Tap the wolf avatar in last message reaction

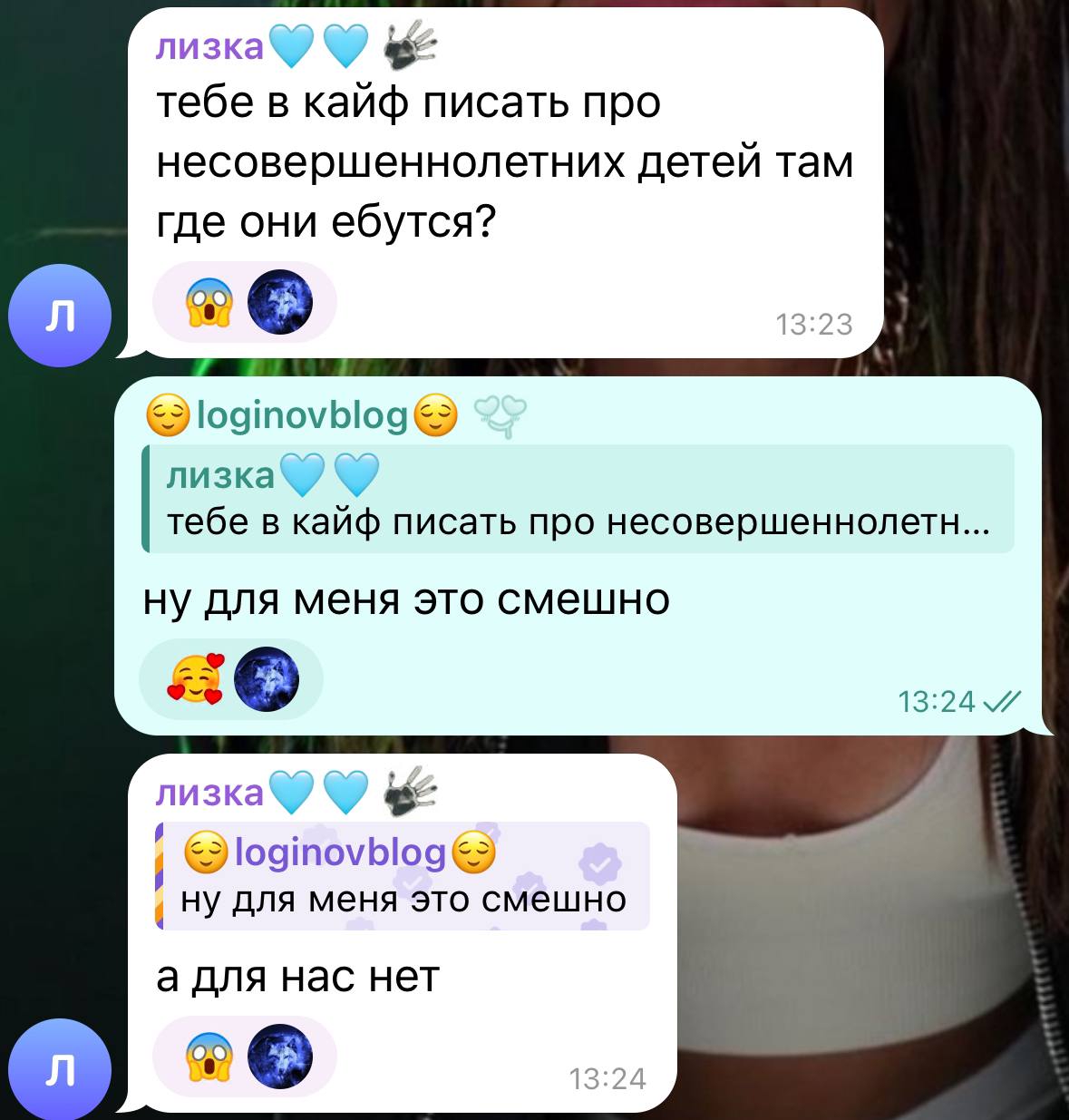tap(279, 1057)
